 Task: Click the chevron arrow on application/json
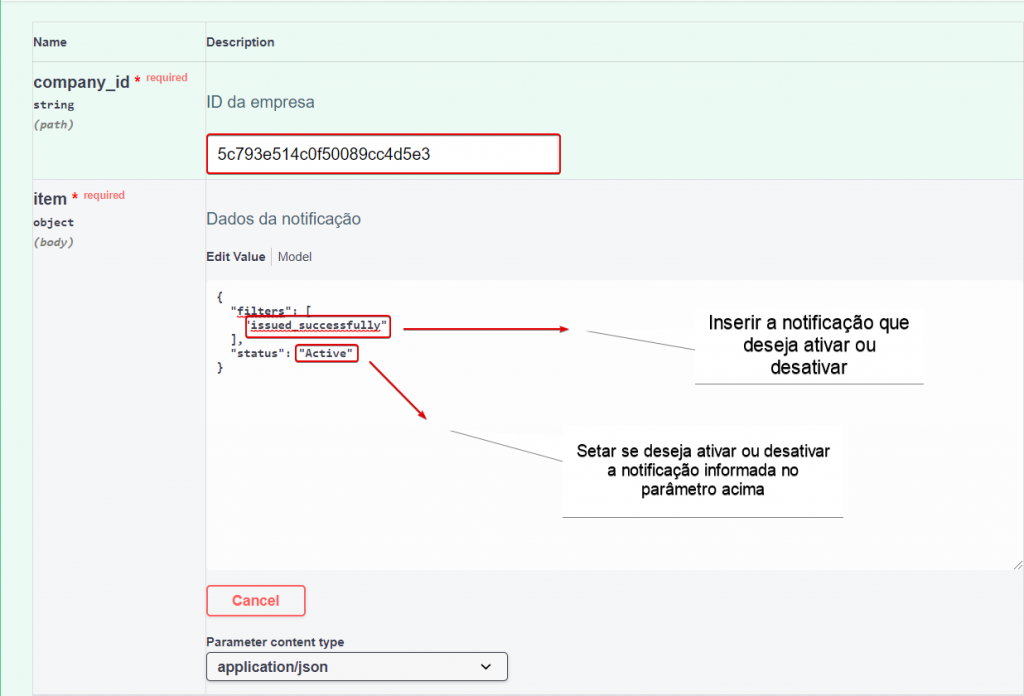(x=486, y=666)
